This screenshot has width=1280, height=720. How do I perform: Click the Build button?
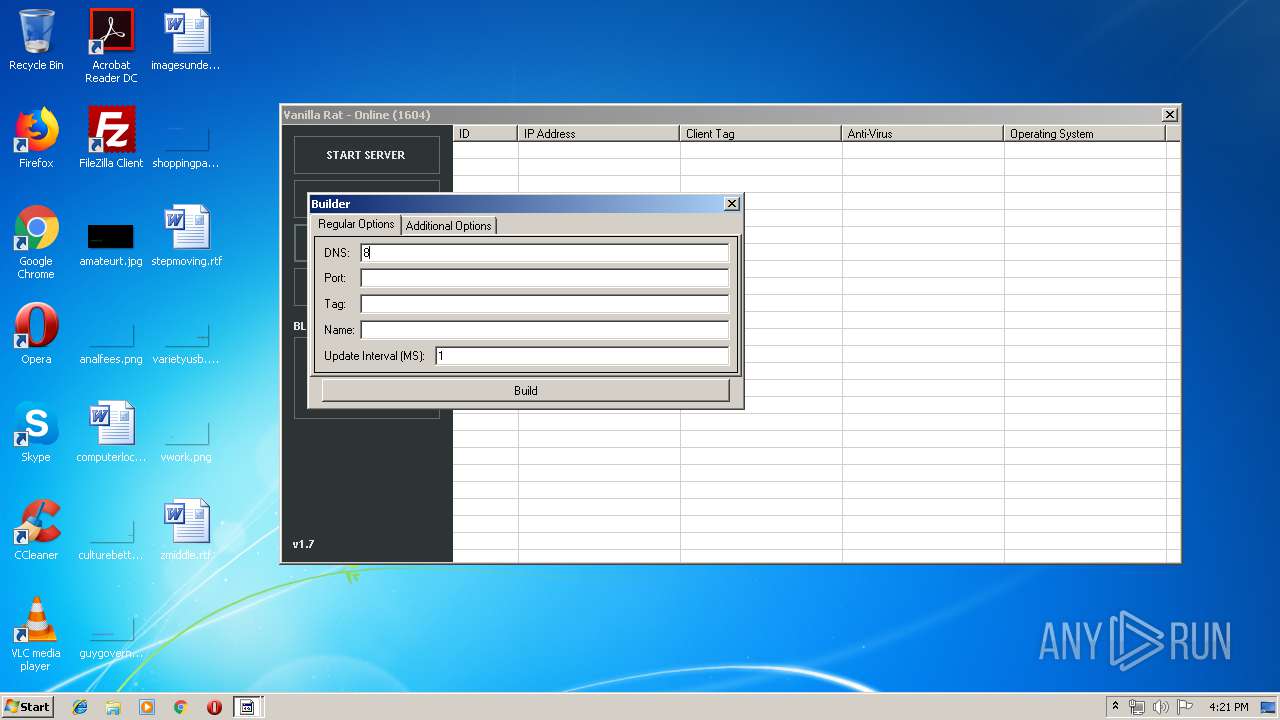click(525, 391)
